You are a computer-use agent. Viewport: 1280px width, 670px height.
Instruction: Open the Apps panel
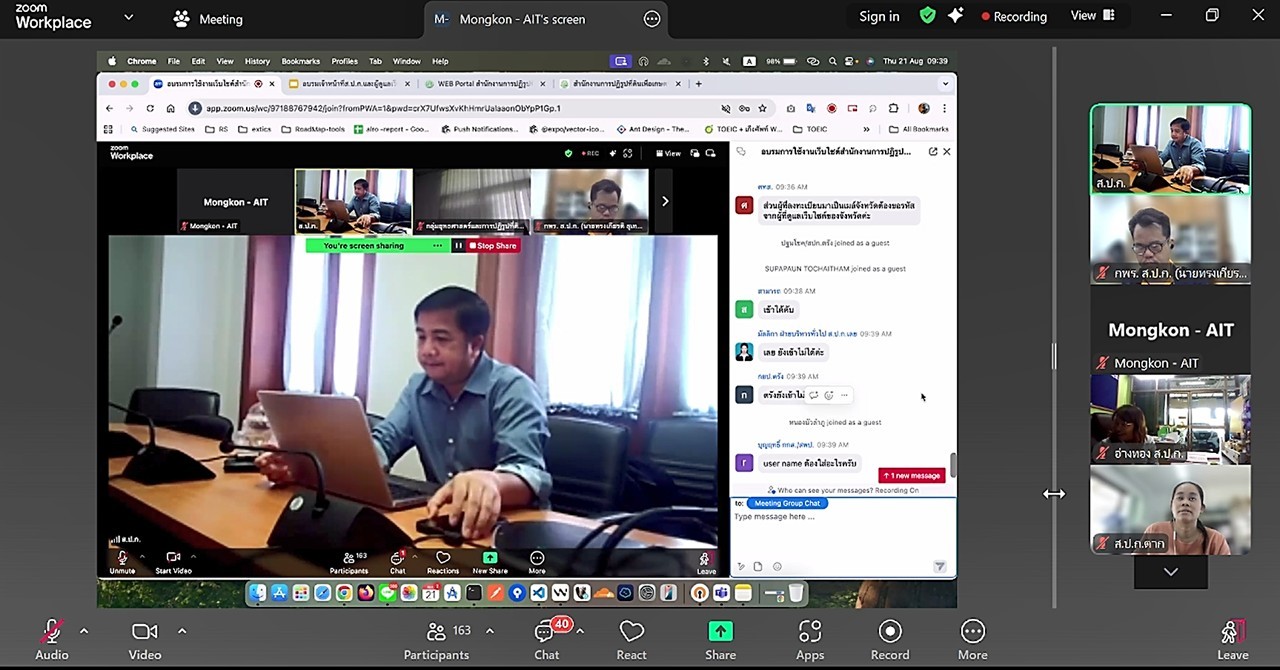pyautogui.click(x=810, y=640)
